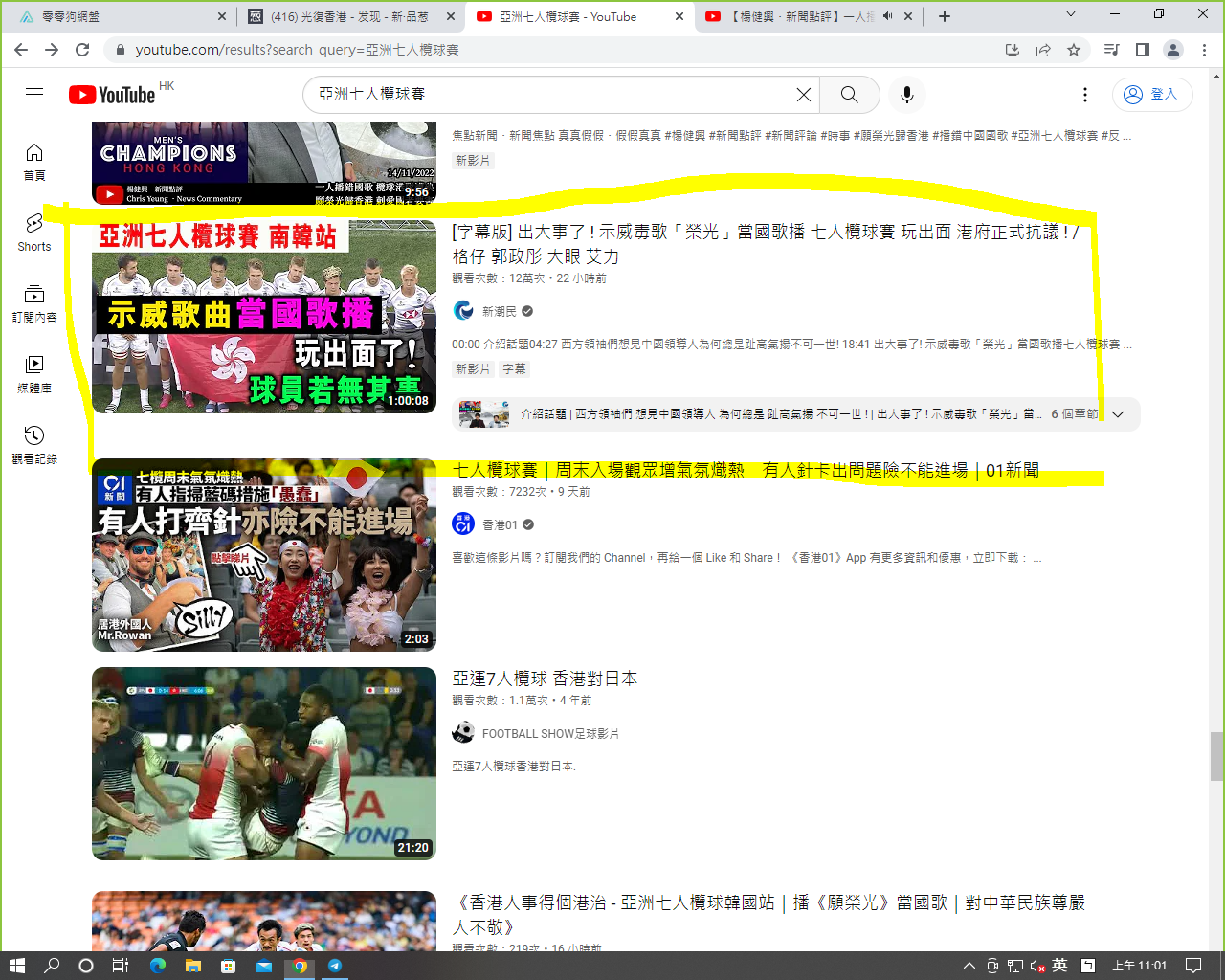This screenshot has width=1225, height=980.
Task: Switch the 英 input language indicator
Action: (x=1059, y=966)
